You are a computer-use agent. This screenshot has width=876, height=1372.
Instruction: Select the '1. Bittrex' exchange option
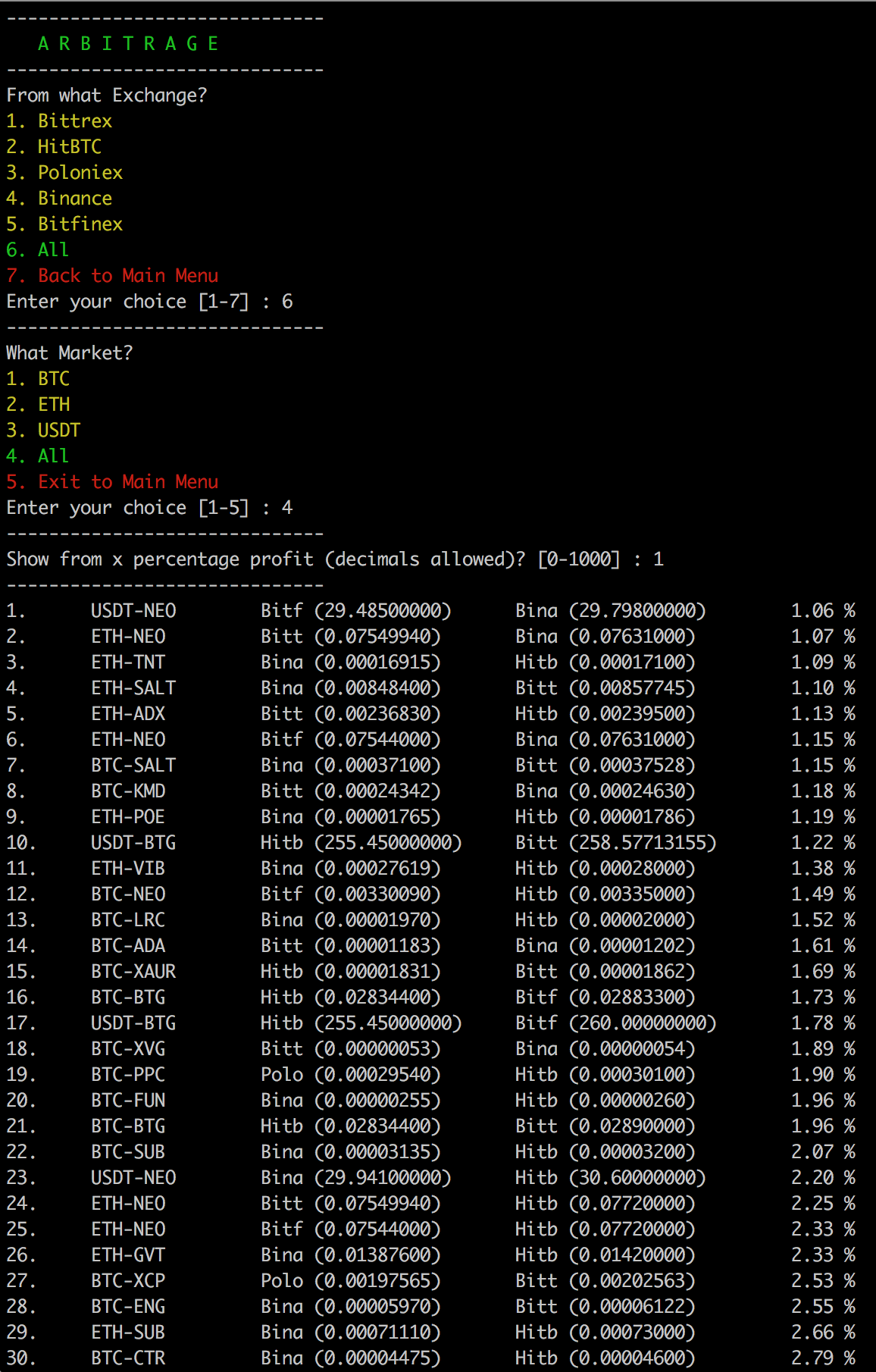(59, 121)
